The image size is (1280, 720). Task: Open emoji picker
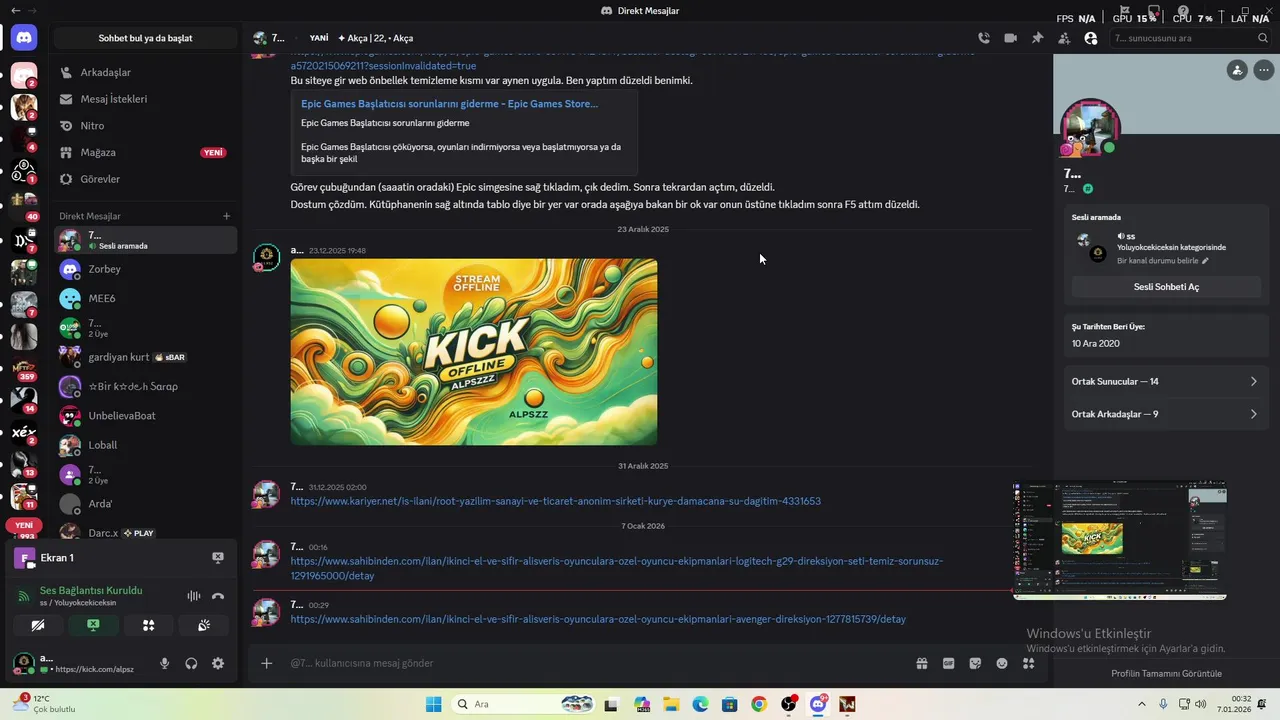[x=1002, y=663]
